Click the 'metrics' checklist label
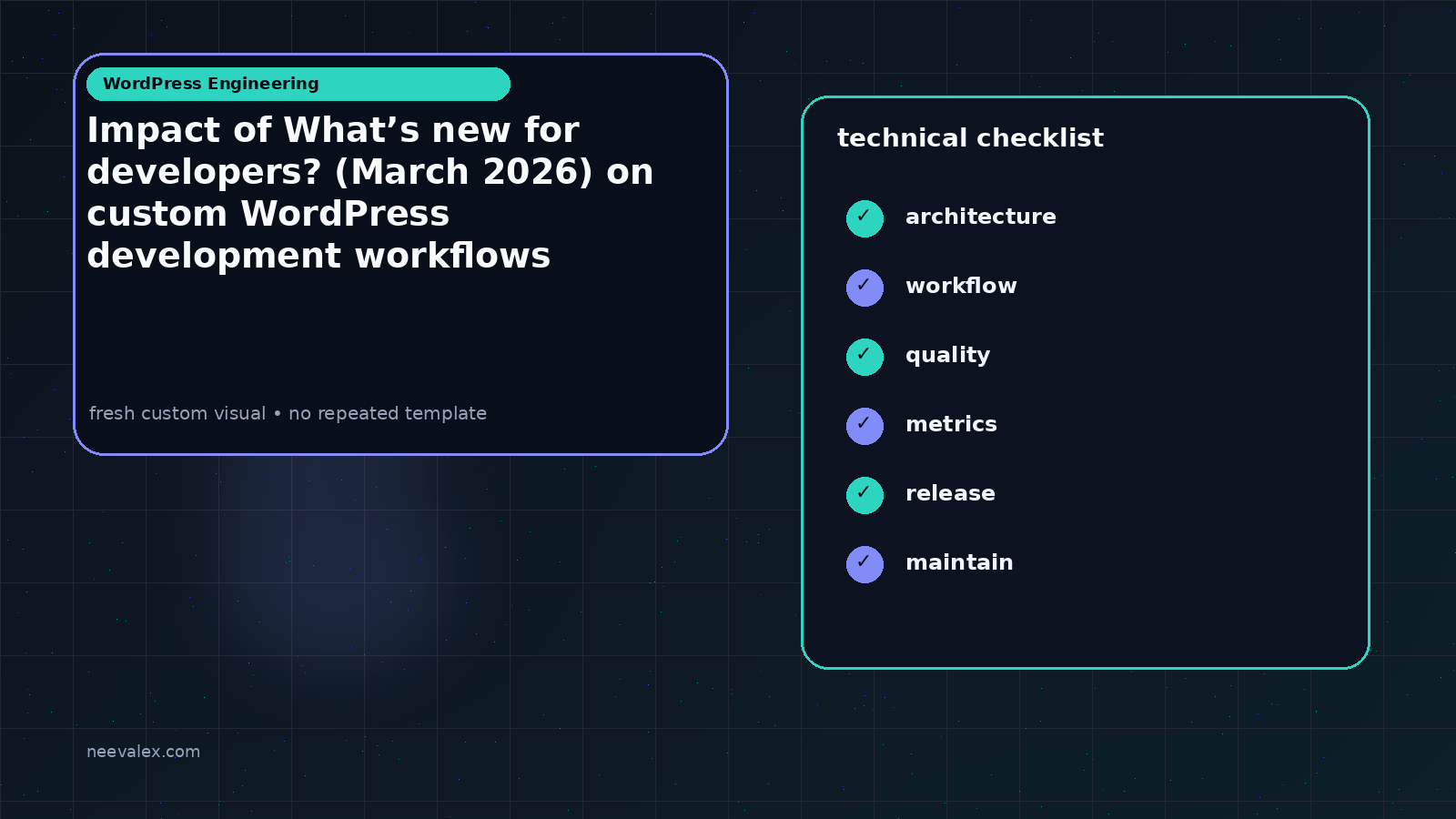This screenshot has height=819, width=1456. (x=951, y=424)
